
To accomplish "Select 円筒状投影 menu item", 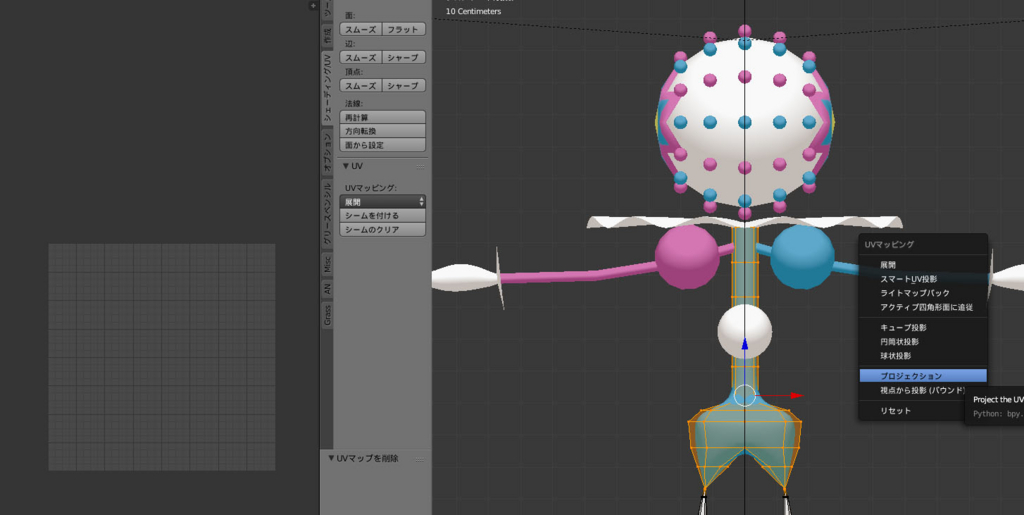I will [x=923, y=341].
